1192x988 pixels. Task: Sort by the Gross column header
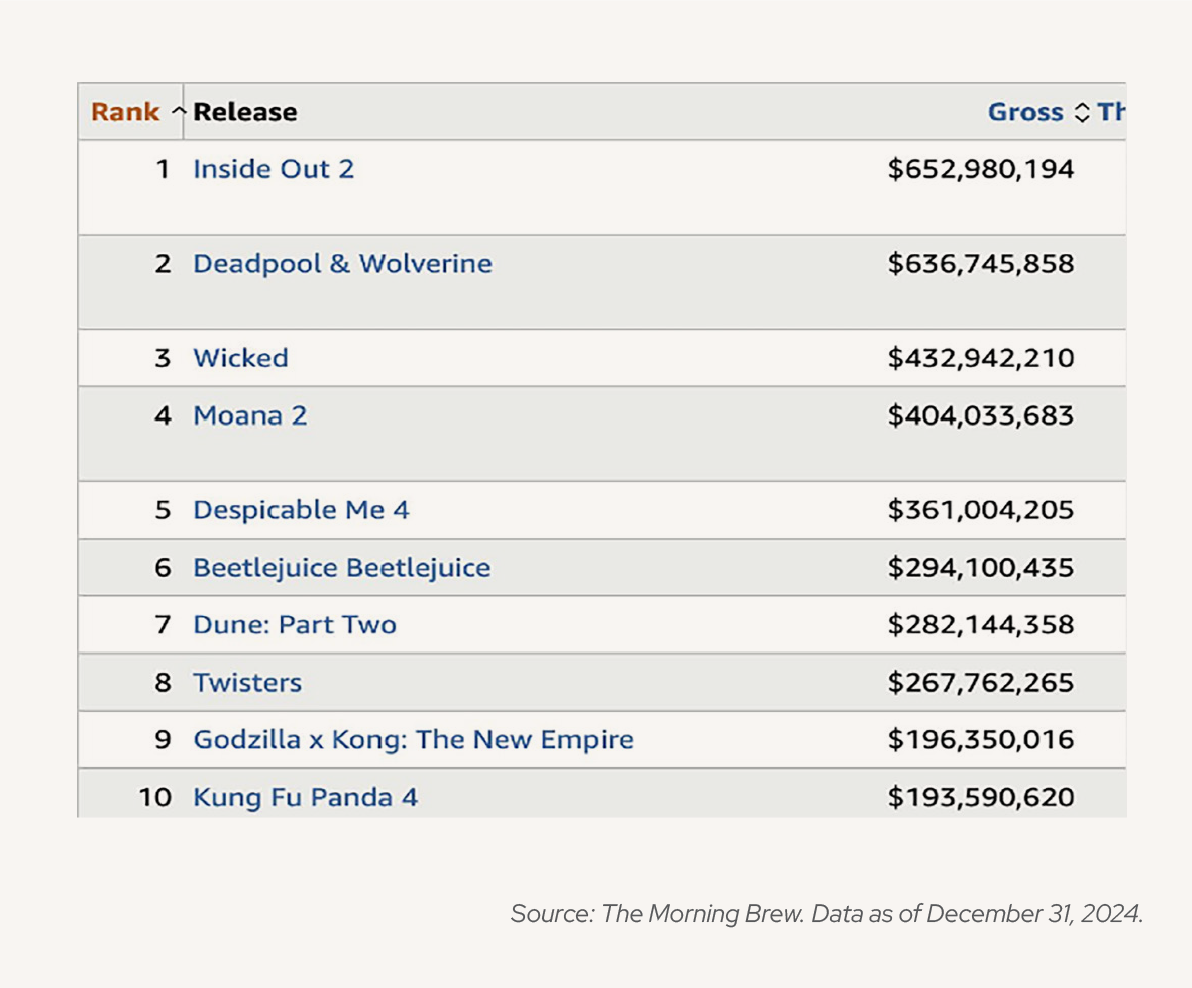tap(1025, 112)
